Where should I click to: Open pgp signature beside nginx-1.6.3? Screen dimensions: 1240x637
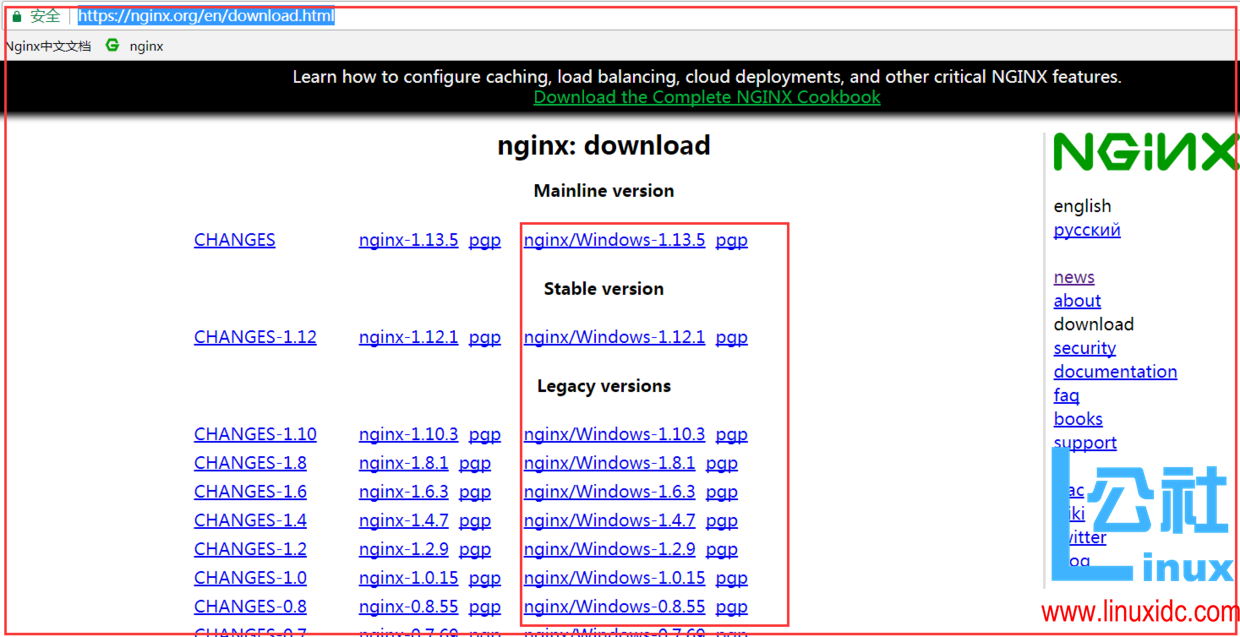point(475,492)
